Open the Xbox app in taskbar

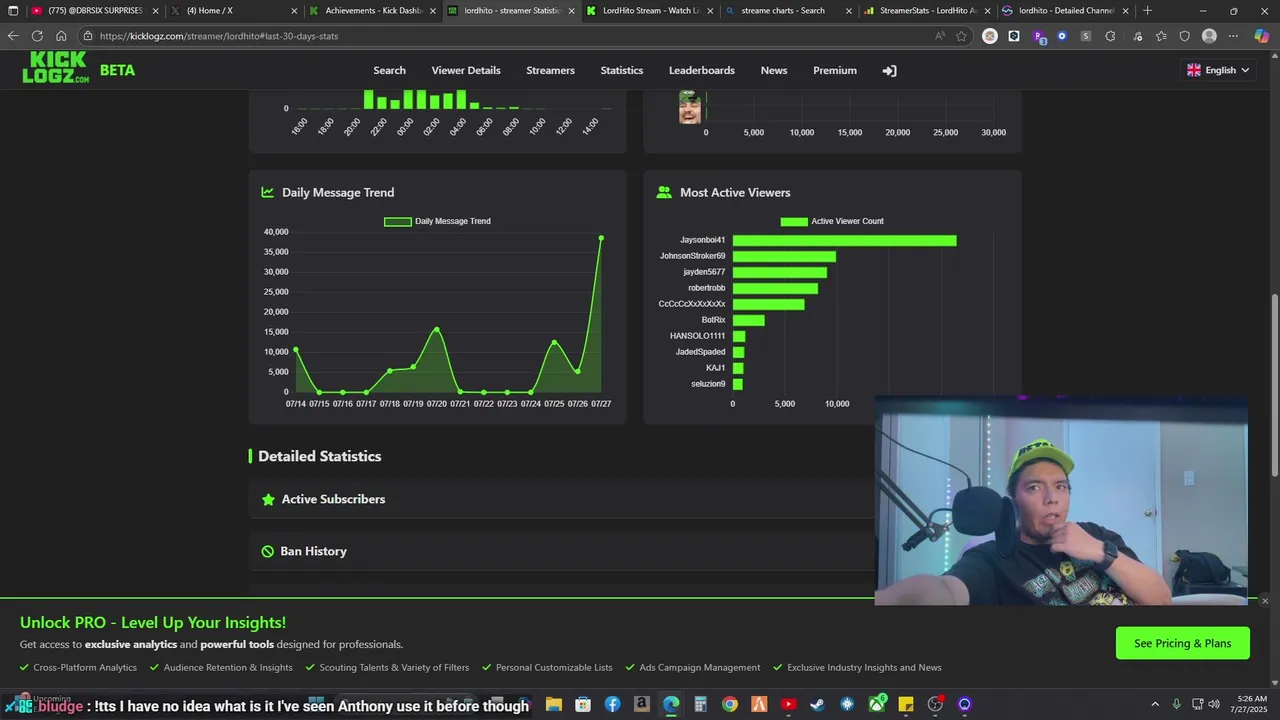point(877,704)
